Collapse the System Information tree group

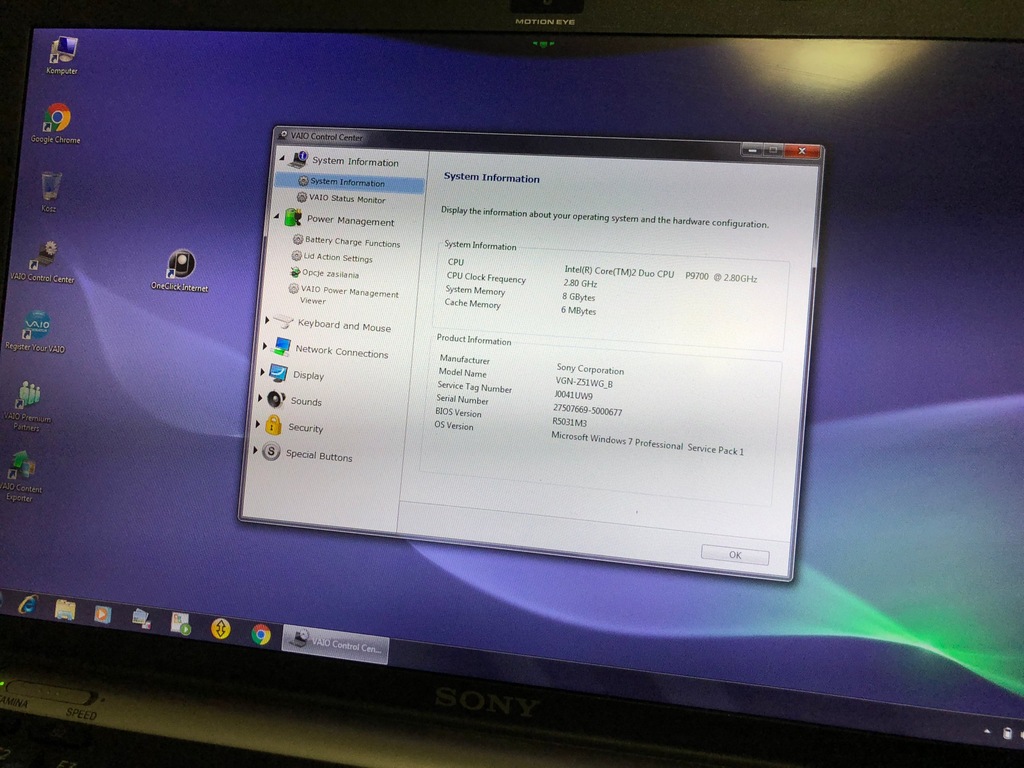coord(282,158)
